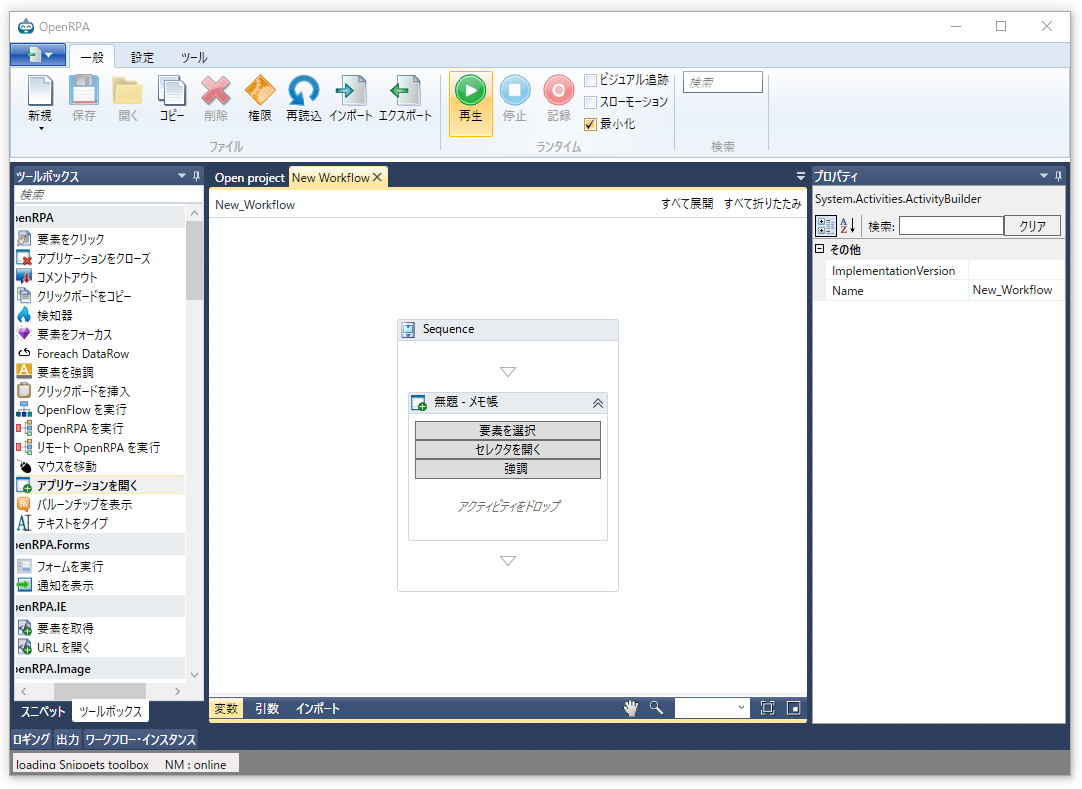Switch to the 一般 ribbon tab

(x=92, y=57)
